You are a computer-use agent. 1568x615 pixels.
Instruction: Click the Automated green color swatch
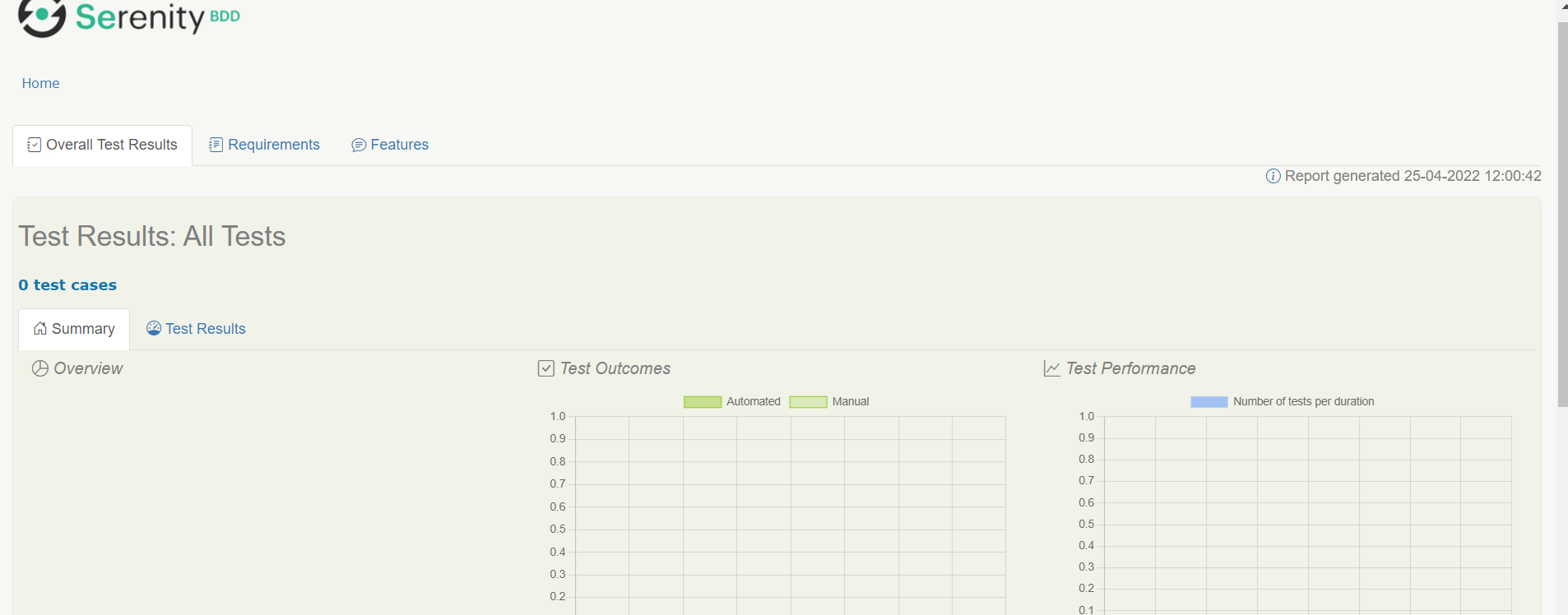pos(703,402)
